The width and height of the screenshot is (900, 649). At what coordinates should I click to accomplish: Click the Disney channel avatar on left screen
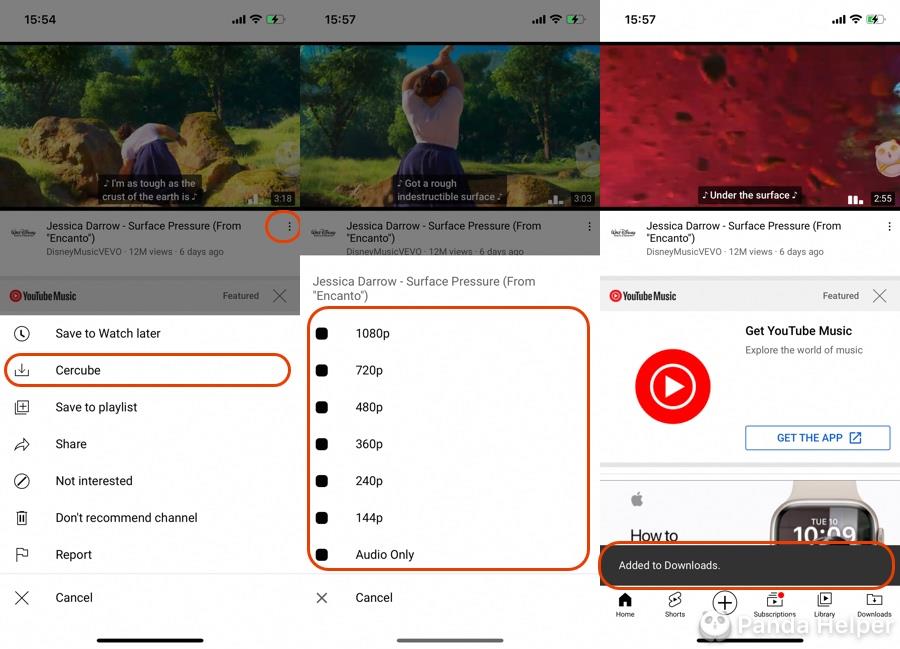click(x=23, y=233)
